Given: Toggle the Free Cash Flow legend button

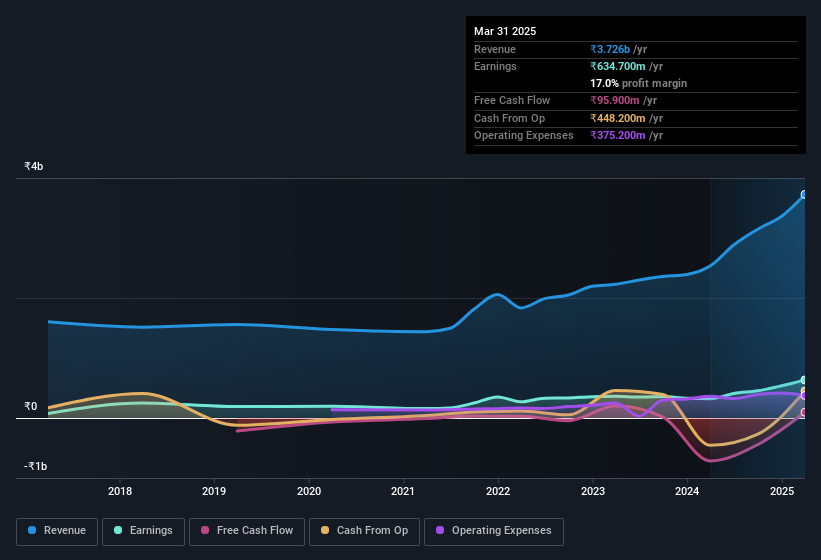Looking at the screenshot, I should click(247, 532).
